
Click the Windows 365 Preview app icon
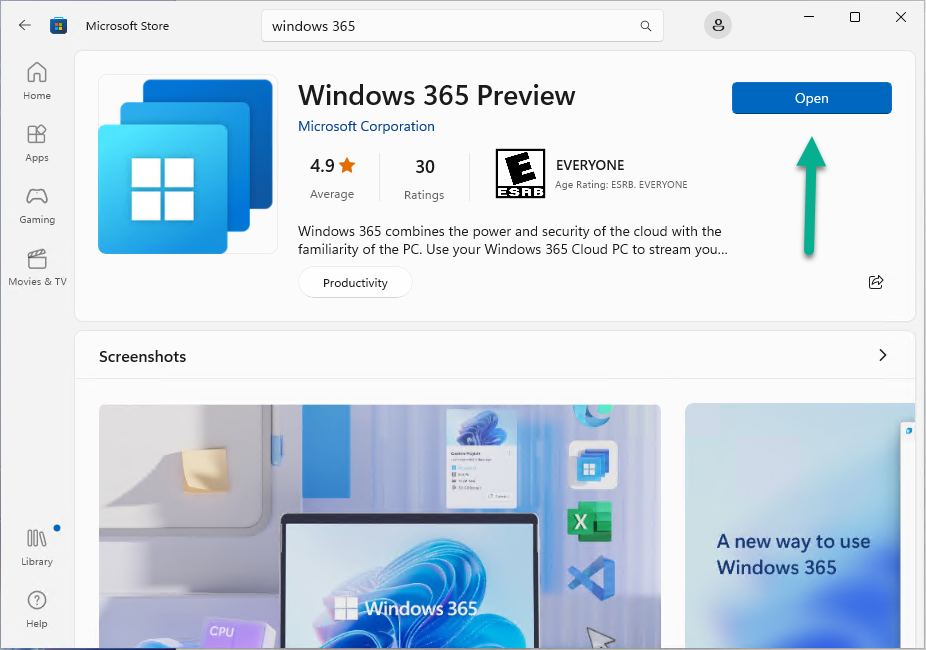click(x=188, y=165)
